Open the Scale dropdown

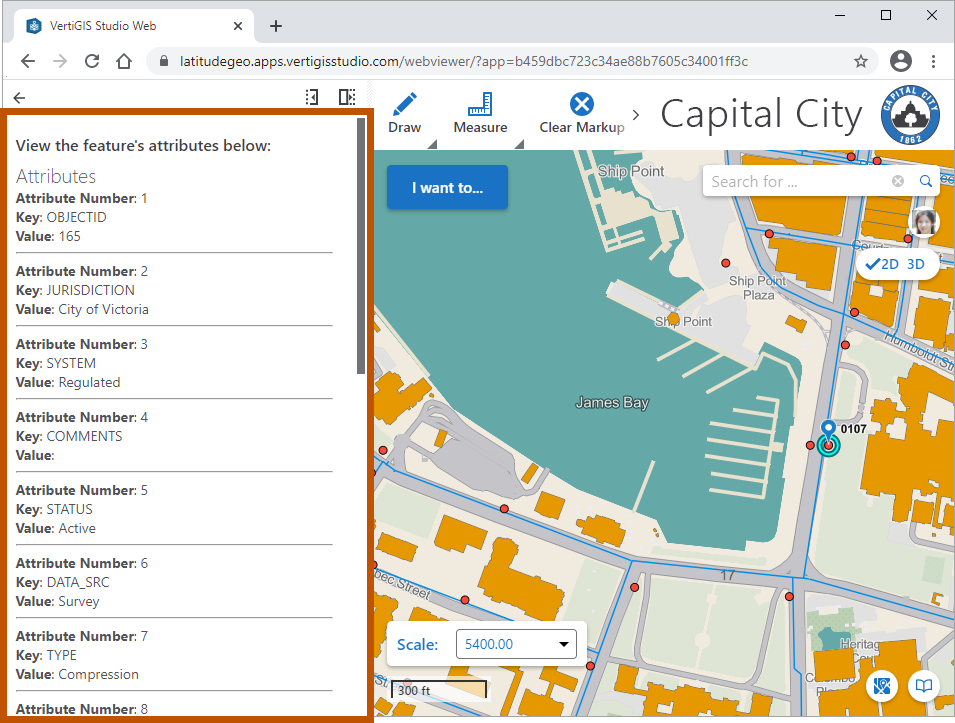coord(516,644)
